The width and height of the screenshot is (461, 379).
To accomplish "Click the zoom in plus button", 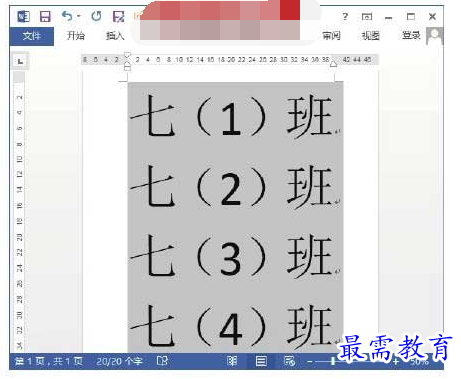I will 396,362.
